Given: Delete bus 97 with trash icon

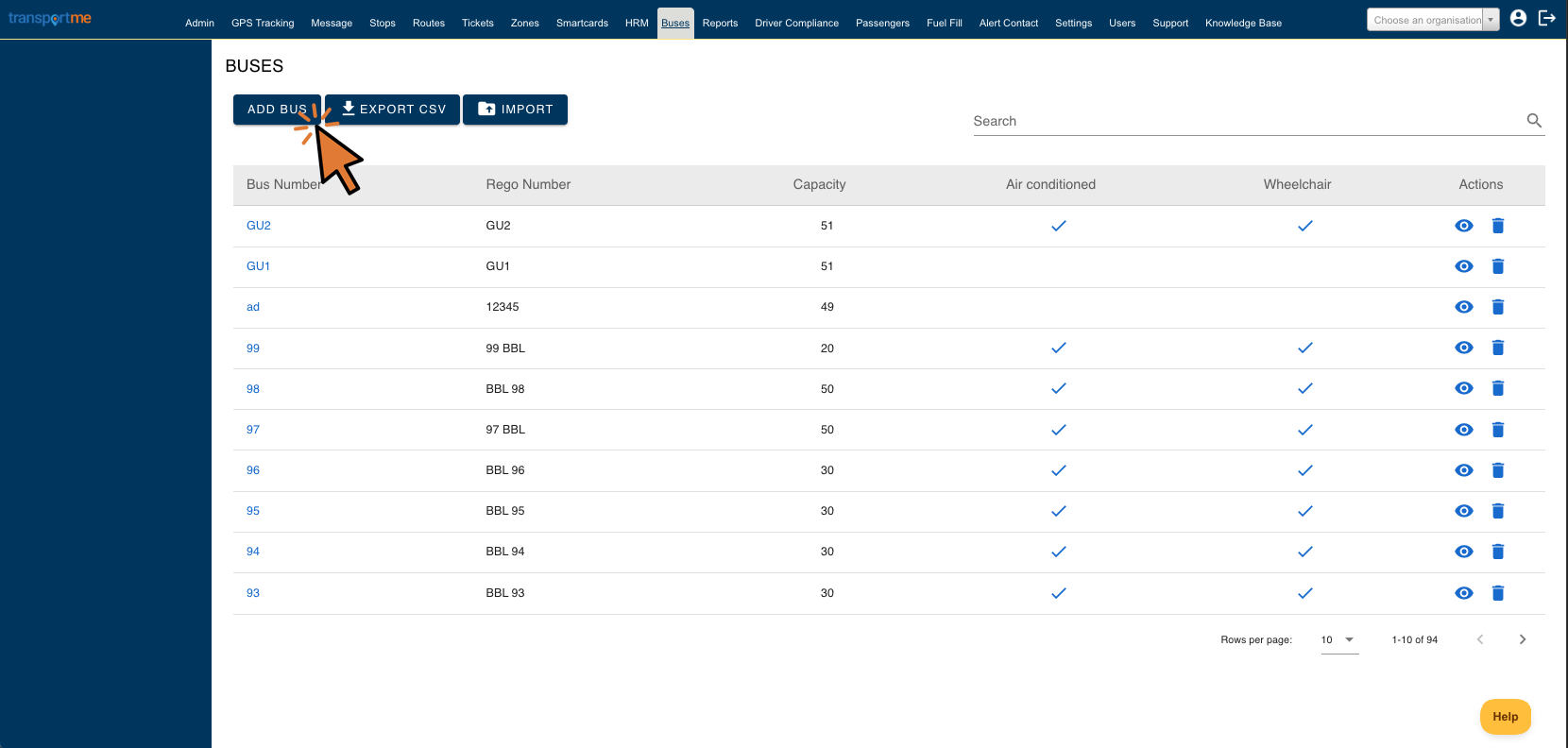Looking at the screenshot, I should point(1498,430).
